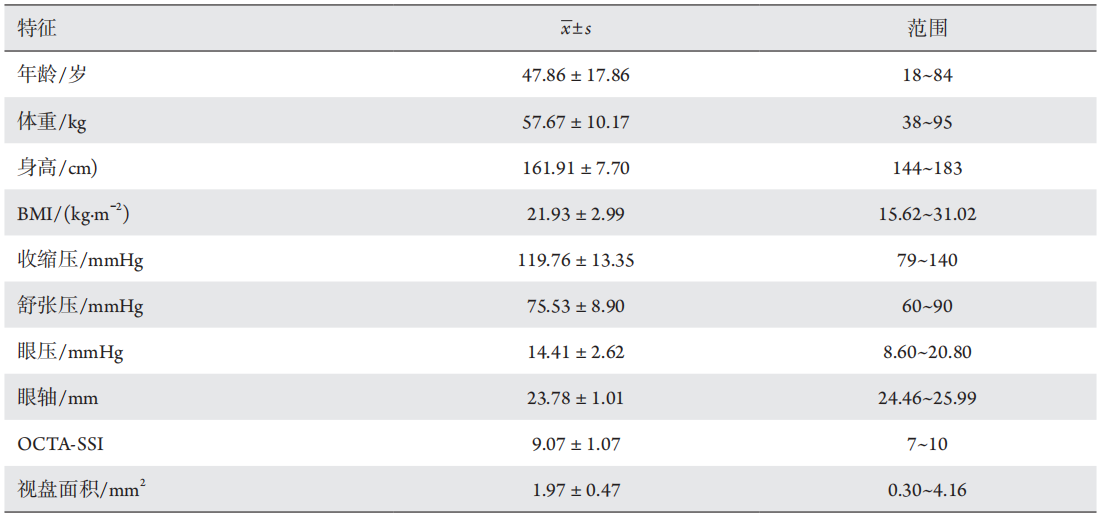Click the value 119.76 ± 13.35
Viewport: 1108px width, 524px height.
click(x=575, y=260)
